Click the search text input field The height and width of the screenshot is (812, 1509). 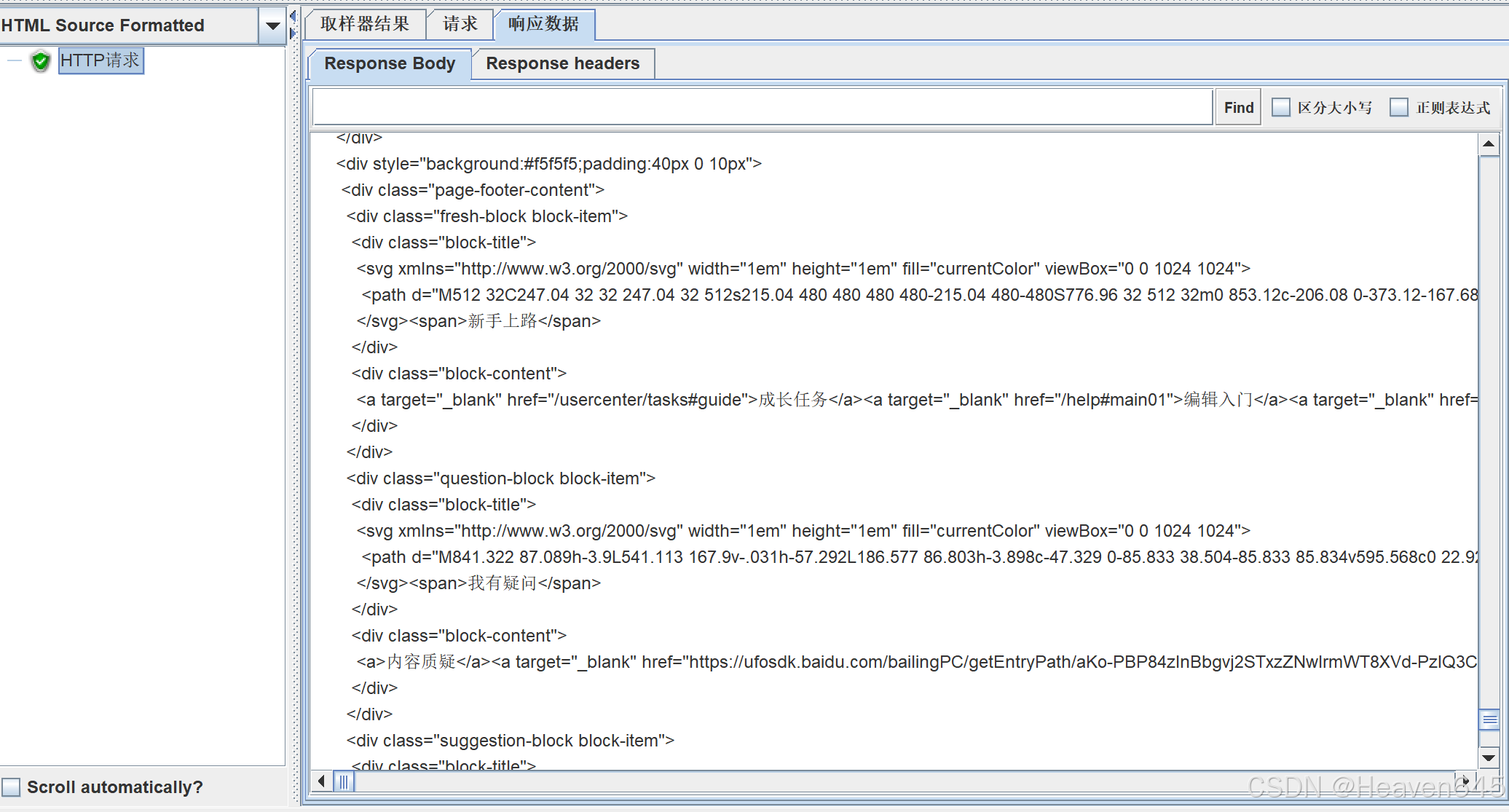coord(757,106)
